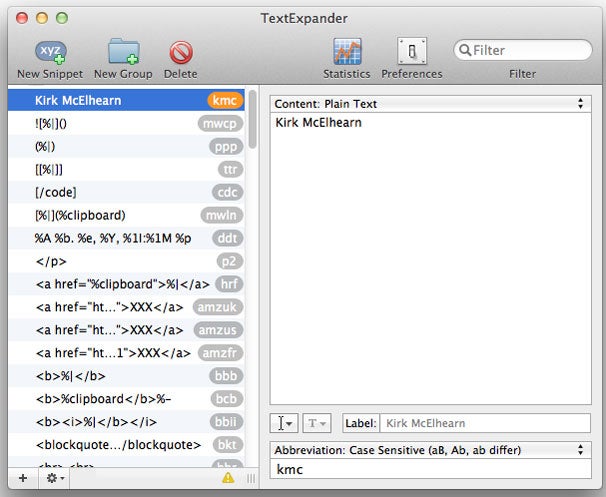Create a New Group folder icon

[x=123, y=51]
